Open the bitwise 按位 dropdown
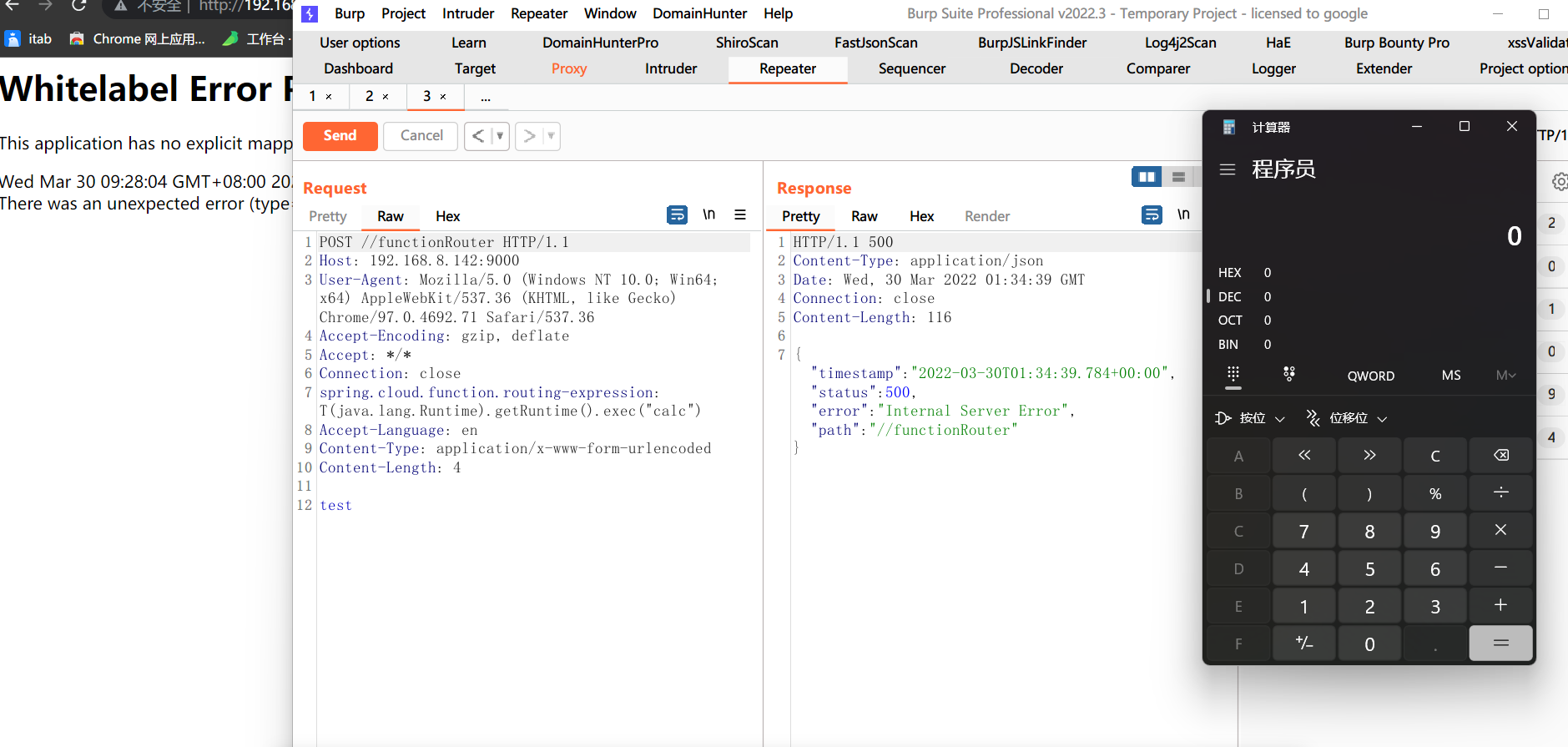This screenshot has width=1568, height=747. pos(1249,418)
